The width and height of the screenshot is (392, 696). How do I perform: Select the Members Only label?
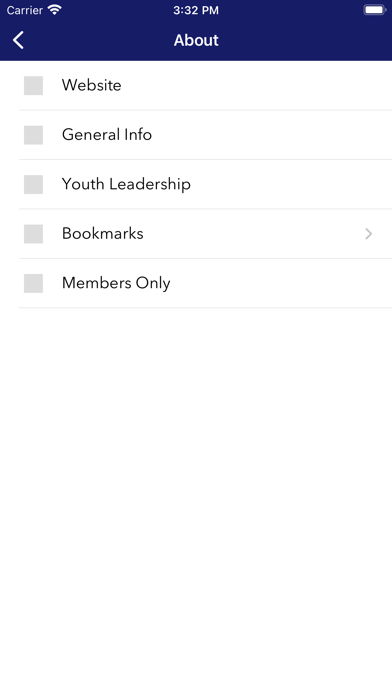pos(116,283)
